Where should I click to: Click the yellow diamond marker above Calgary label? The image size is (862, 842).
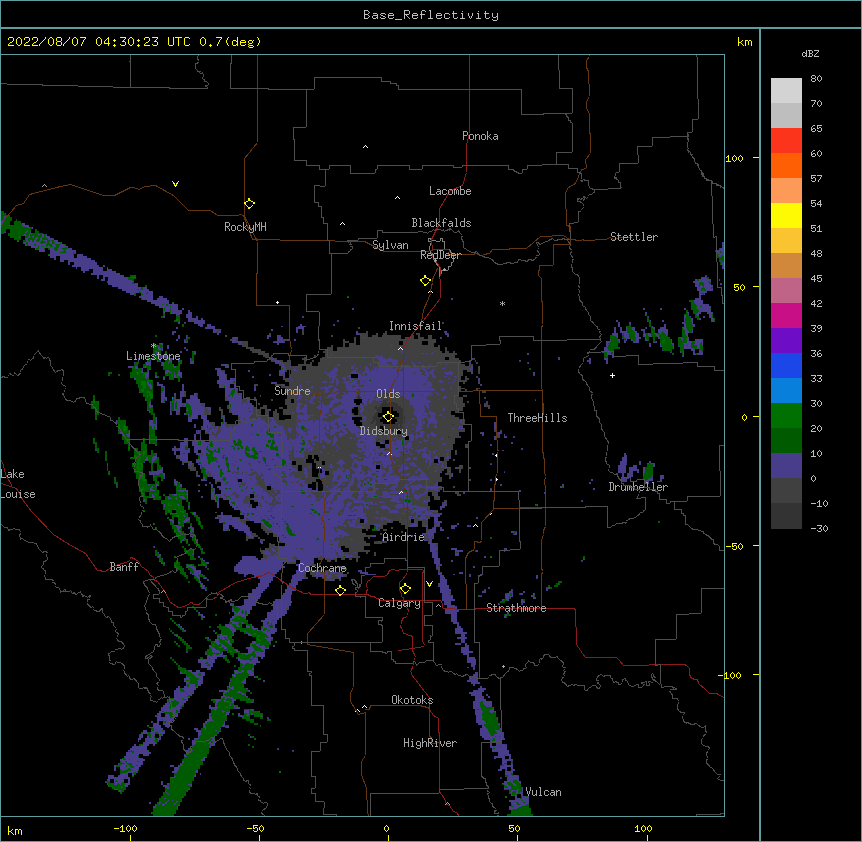[405, 589]
